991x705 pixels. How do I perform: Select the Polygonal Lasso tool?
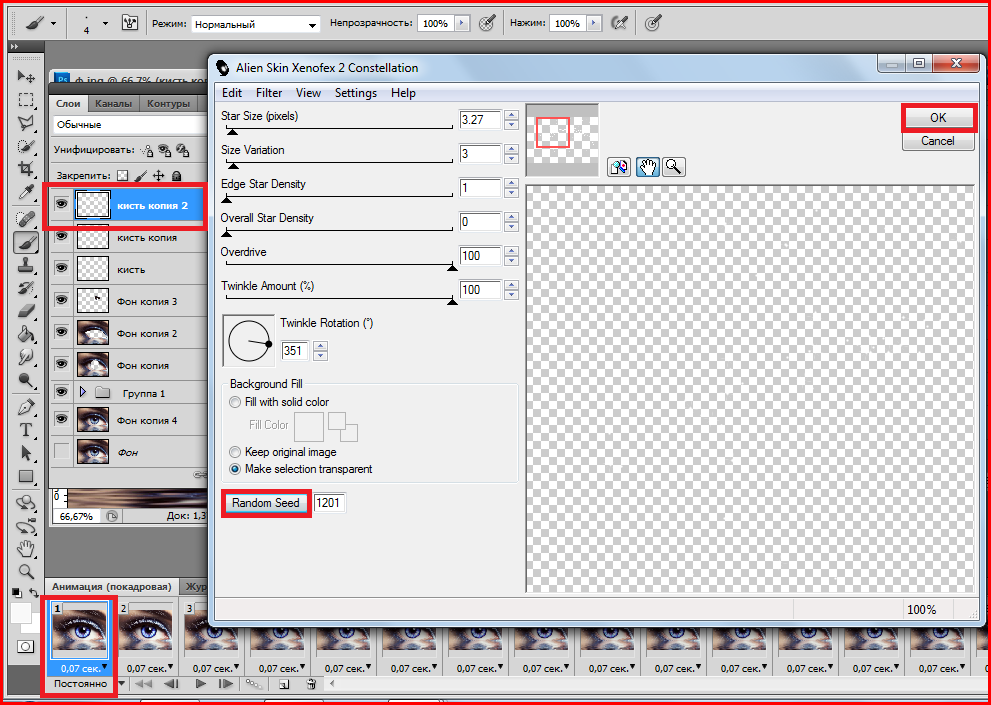coord(25,123)
